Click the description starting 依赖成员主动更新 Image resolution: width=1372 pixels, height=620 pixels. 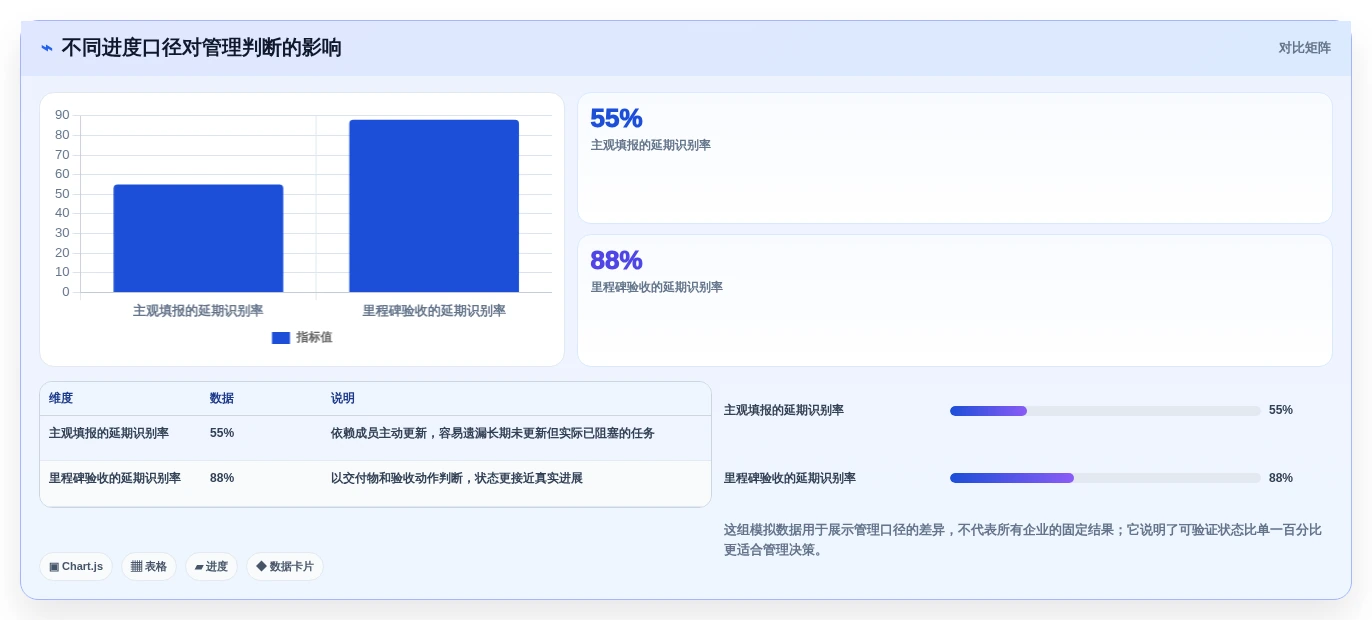click(x=493, y=433)
